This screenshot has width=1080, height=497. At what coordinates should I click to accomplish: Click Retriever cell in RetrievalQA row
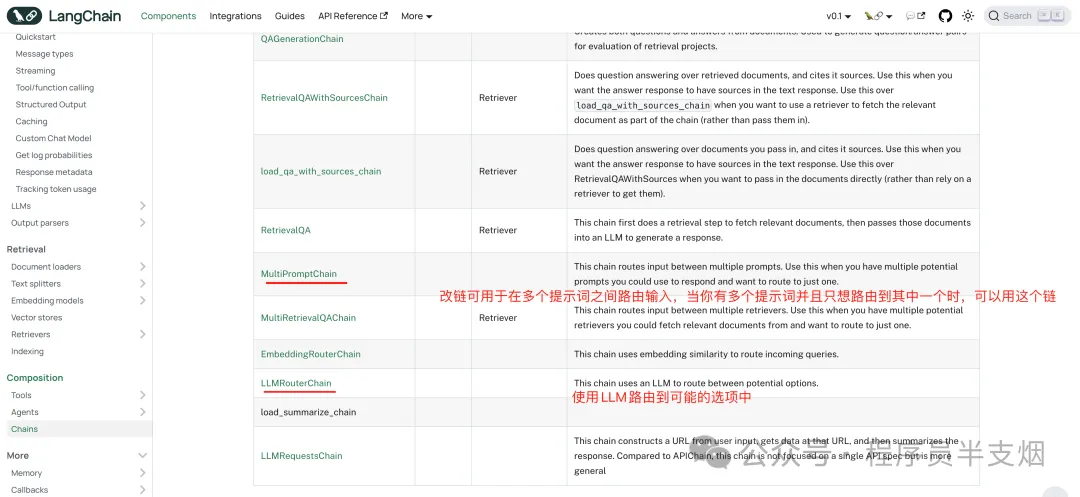(498, 230)
